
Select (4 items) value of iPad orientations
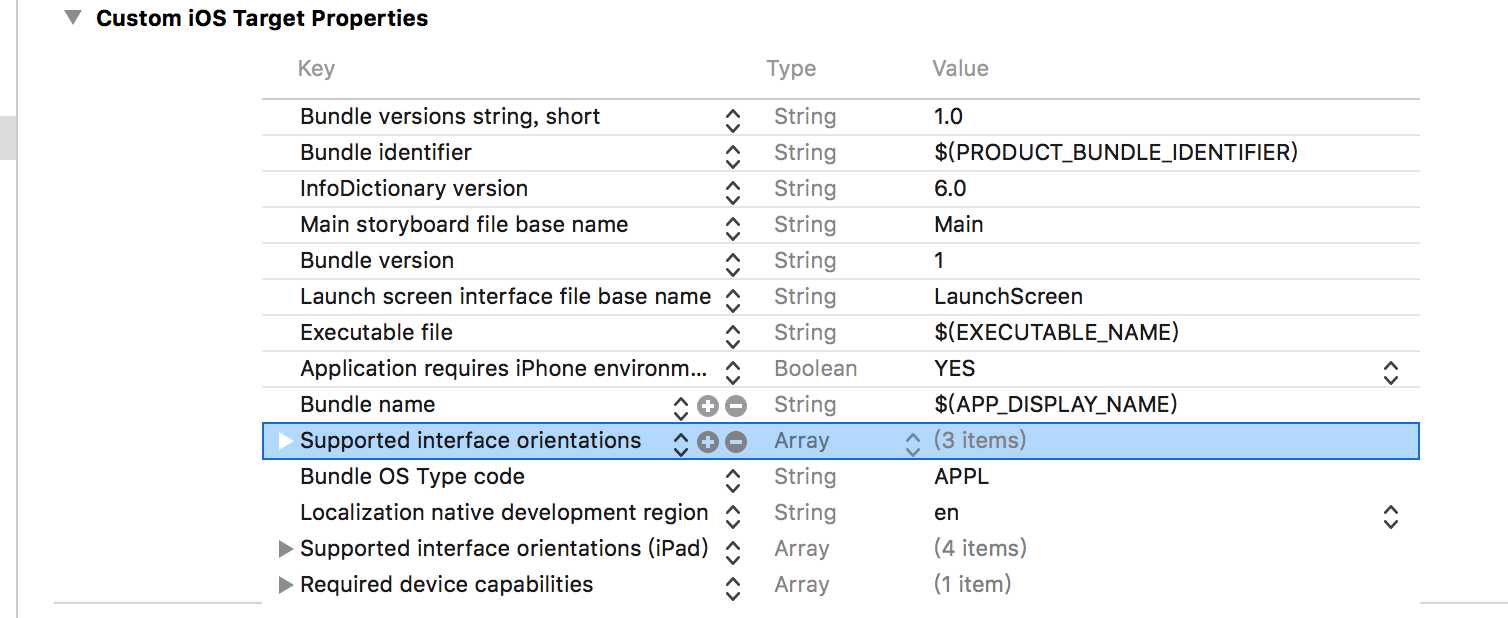pos(980,549)
